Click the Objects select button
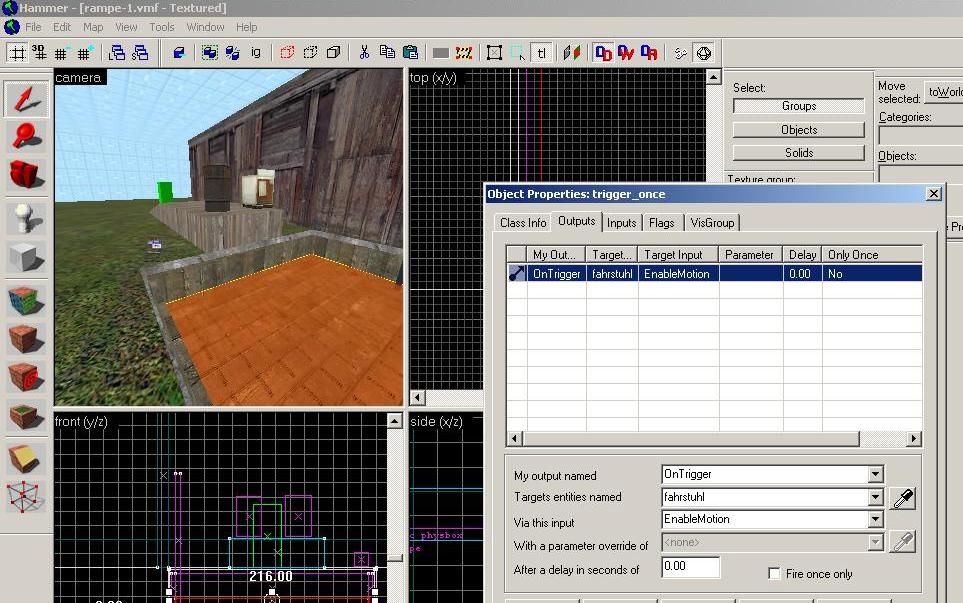The height and width of the screenshot is (603, 963). click(x=798, y=130)
